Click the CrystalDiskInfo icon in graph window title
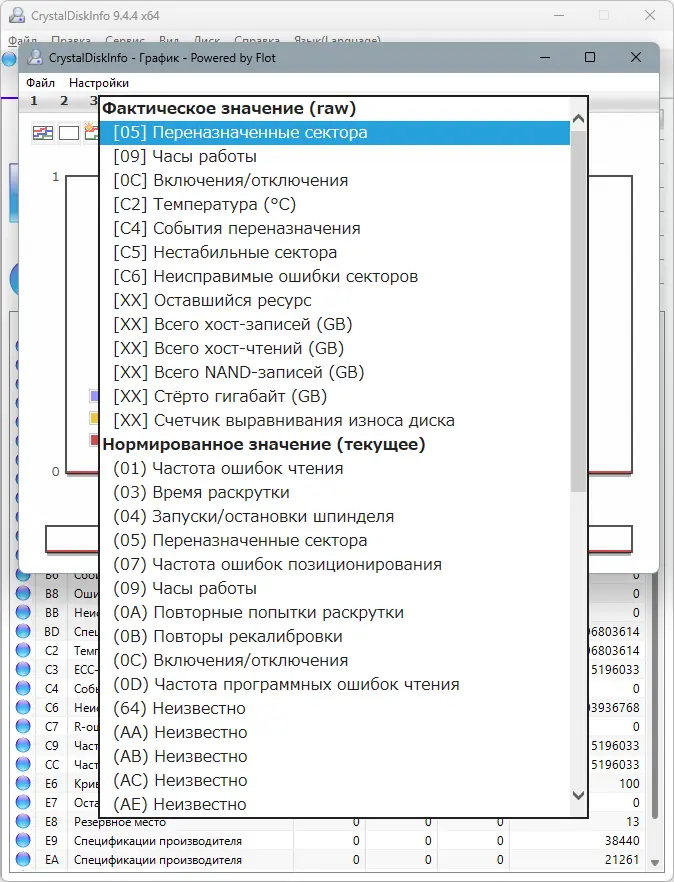Image resolution: width=674 pixels, height=882 pixels. tap(35, 57)
